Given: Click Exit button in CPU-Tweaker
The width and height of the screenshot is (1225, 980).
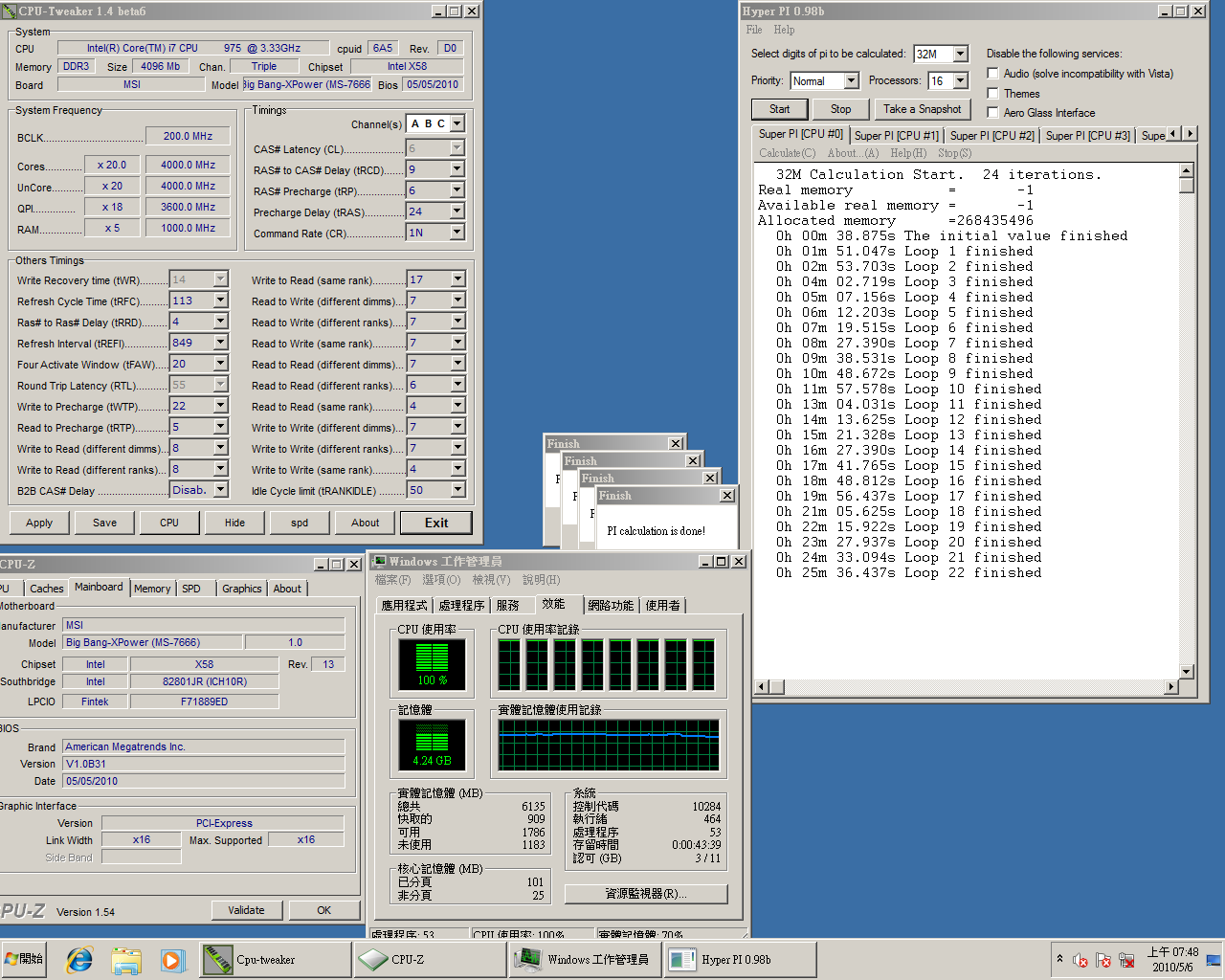Looking at the screenshot, I should coord(436,523).
